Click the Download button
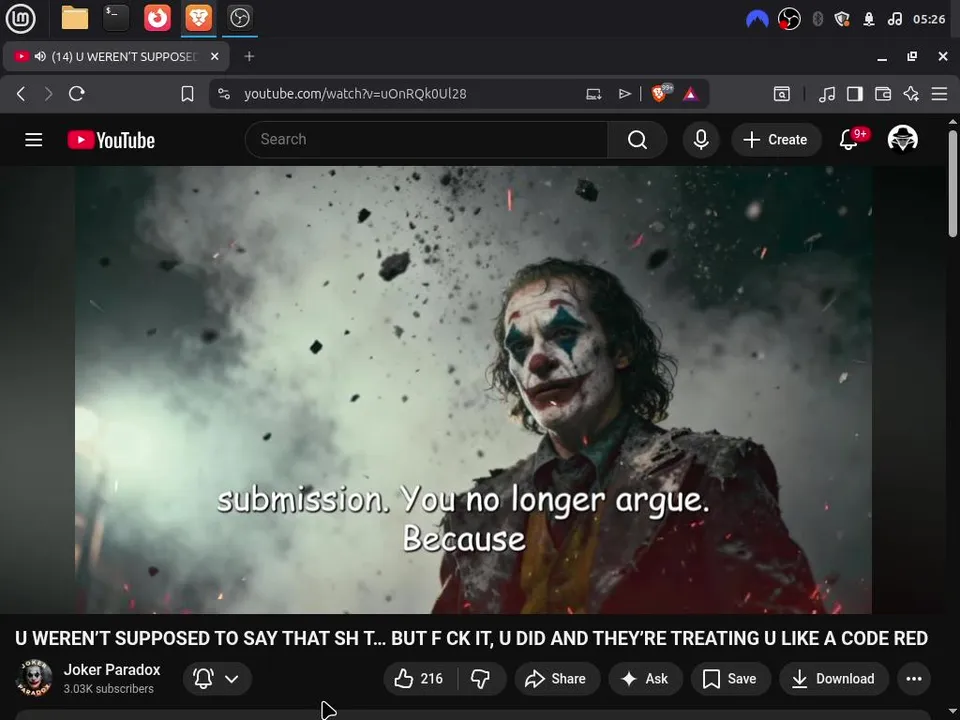 (x=834, y=678)
